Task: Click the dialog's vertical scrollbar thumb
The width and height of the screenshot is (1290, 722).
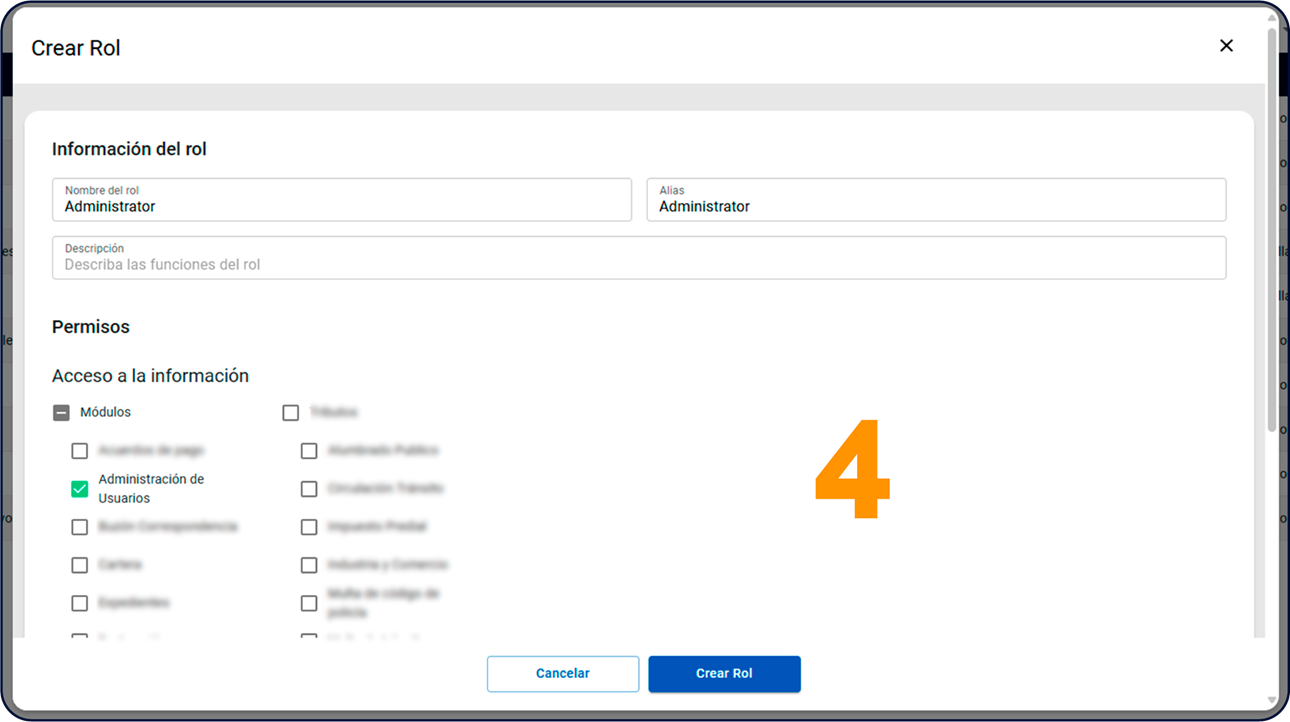Action: click(1272, 230)
